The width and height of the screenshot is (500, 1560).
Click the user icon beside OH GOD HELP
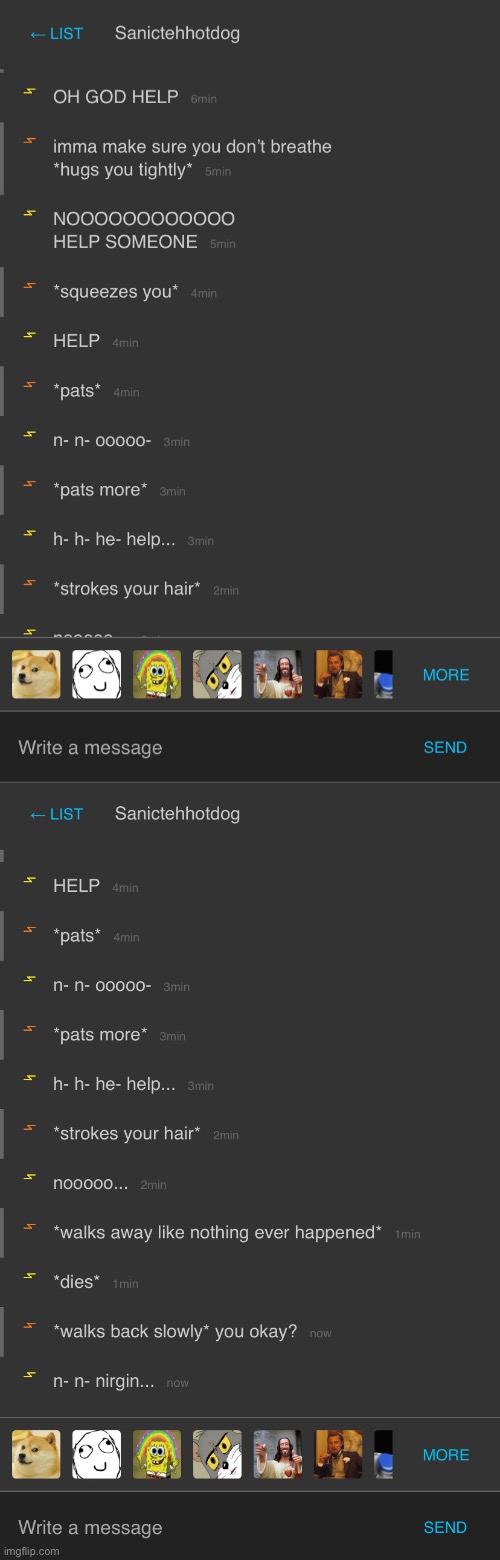tap(30, 91)
